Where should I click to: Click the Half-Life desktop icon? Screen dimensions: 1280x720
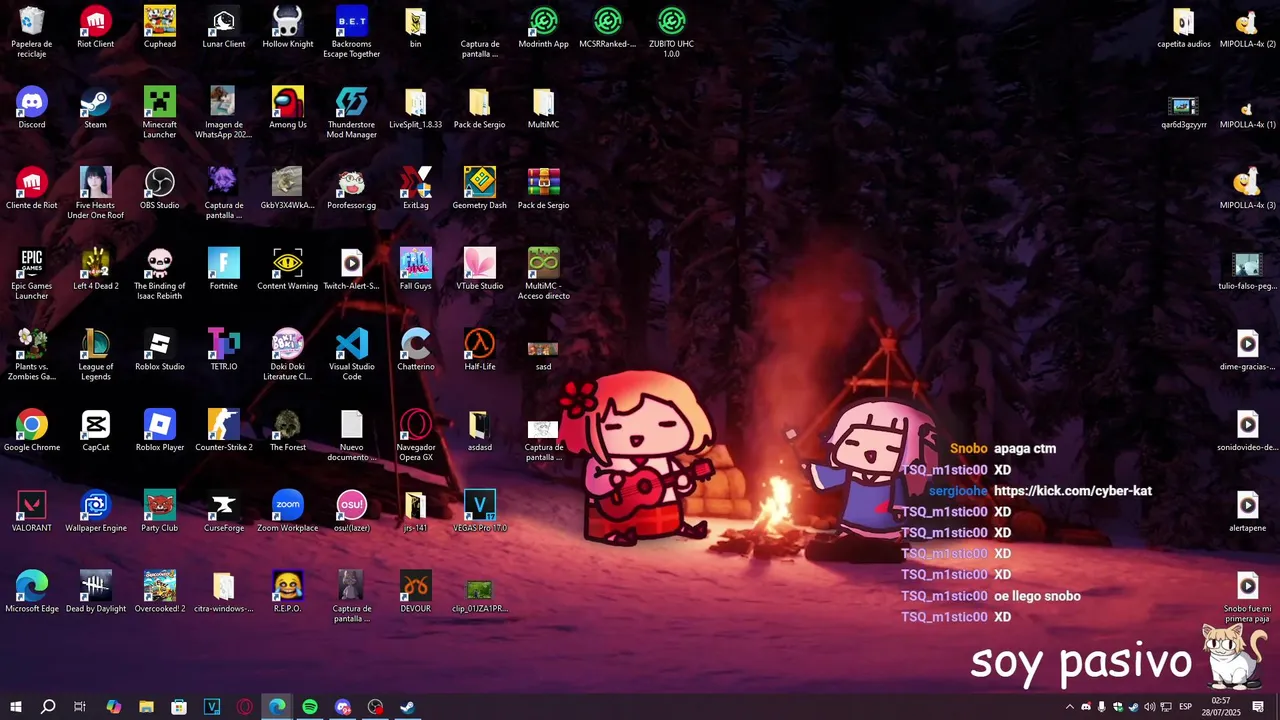pyautogui.click(x=480, y=351)
